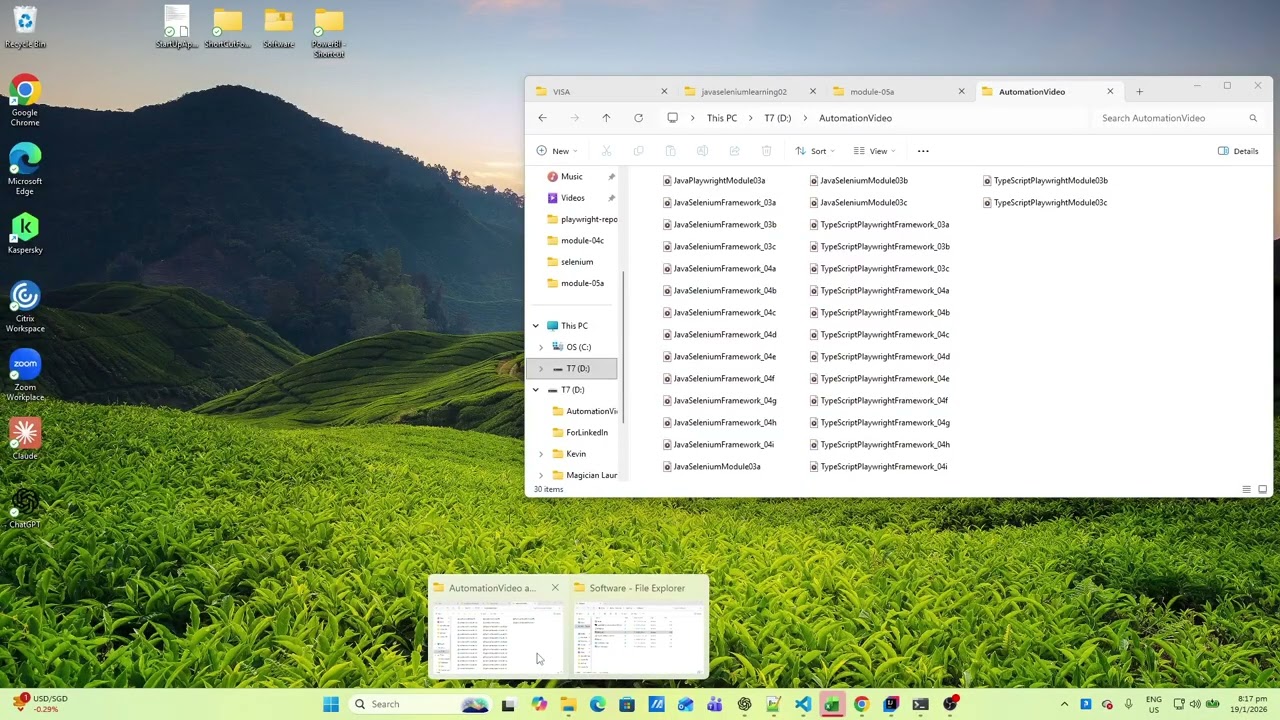Launch Microsoft Edge desktop shortcut
1280x720 pixels.
(25, 168)
